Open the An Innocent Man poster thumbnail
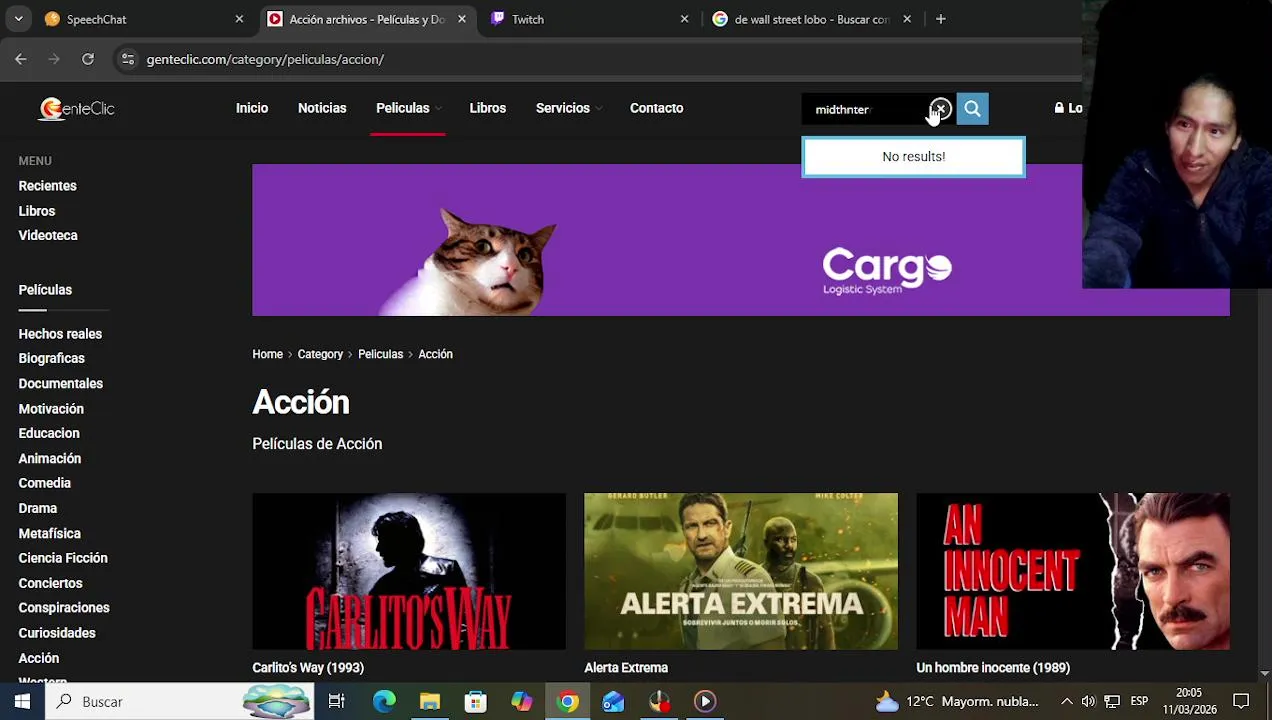Image resolution: width=1272 pixels, height=720 pixels. (1073, 571)
